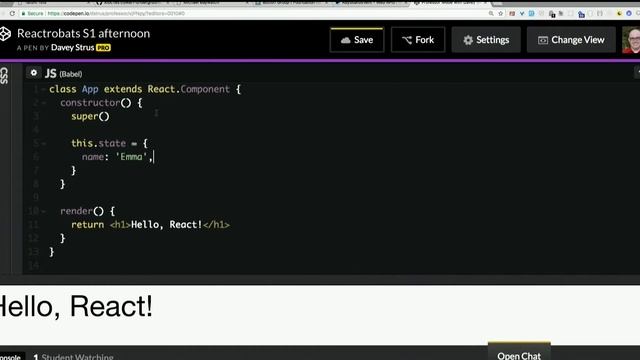Click on super() call line
This screenshot has height=360, width=640.
point(90,116)
